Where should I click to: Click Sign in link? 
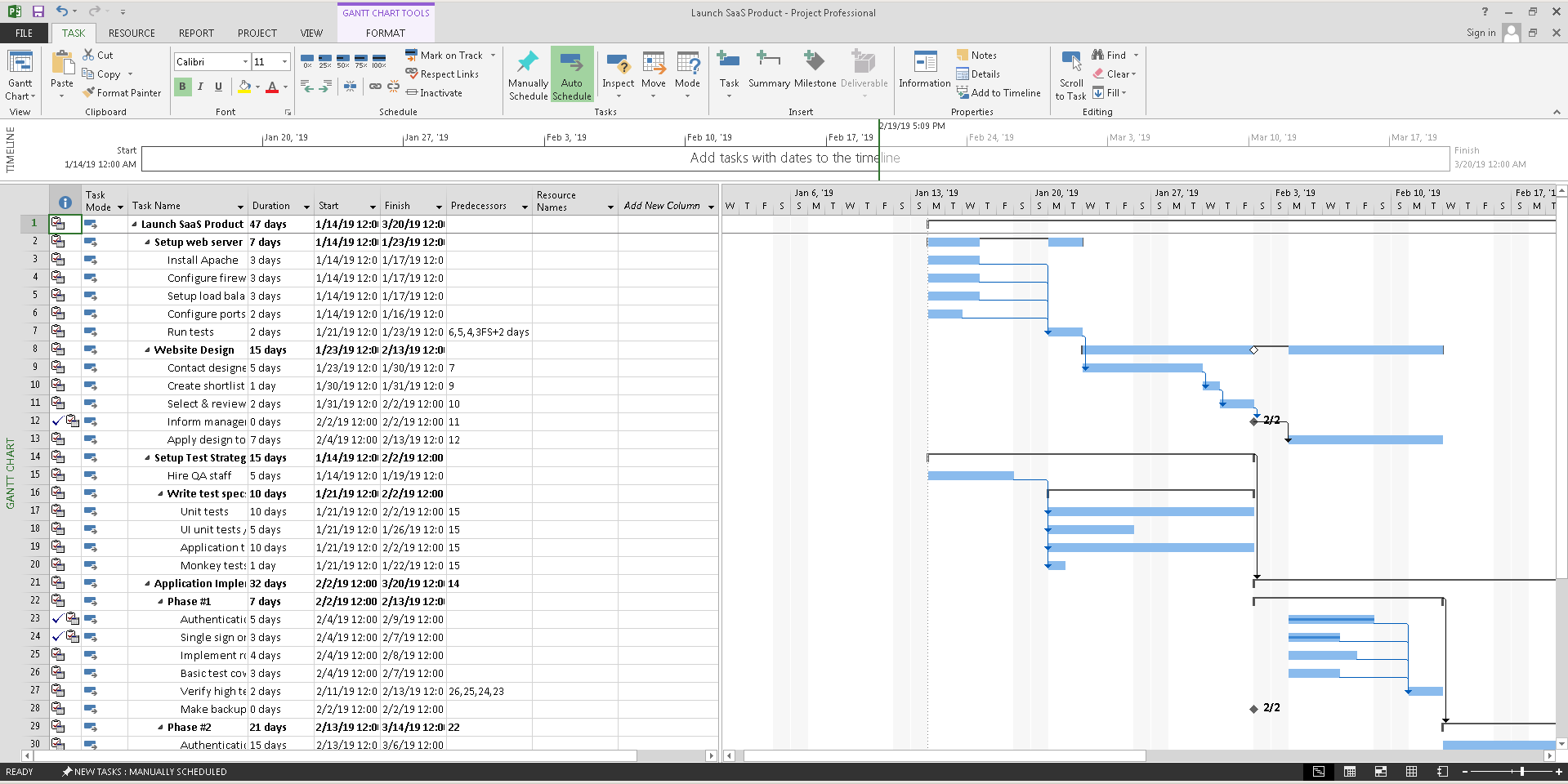tap(1481, 33)
